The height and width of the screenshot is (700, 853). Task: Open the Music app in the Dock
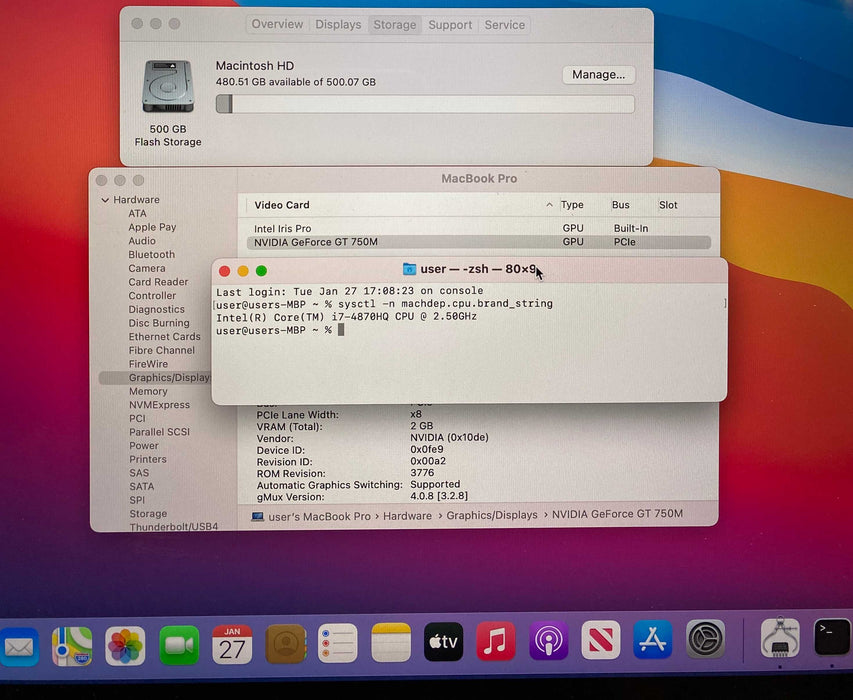[x=496, y=641]
